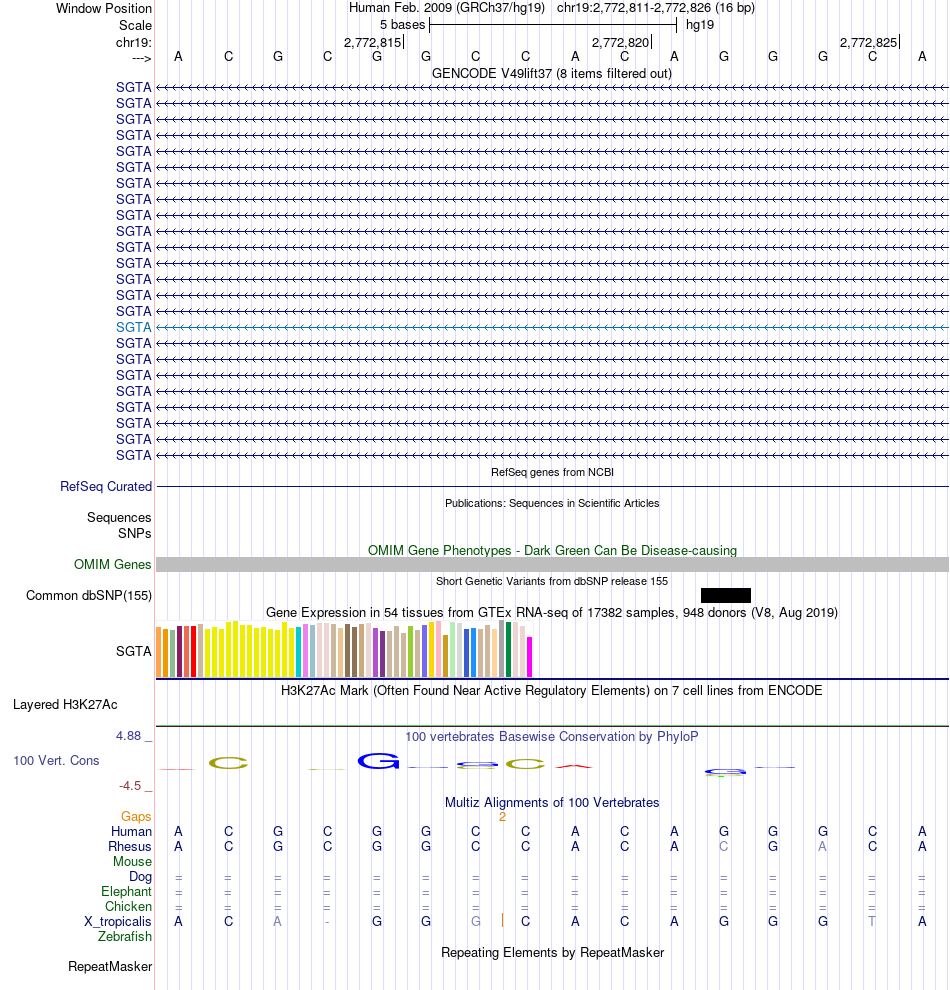Click the RepeatMasker track label
This screenshot has width=950, height=990.
pyautogui.click(x=110, y=967)
